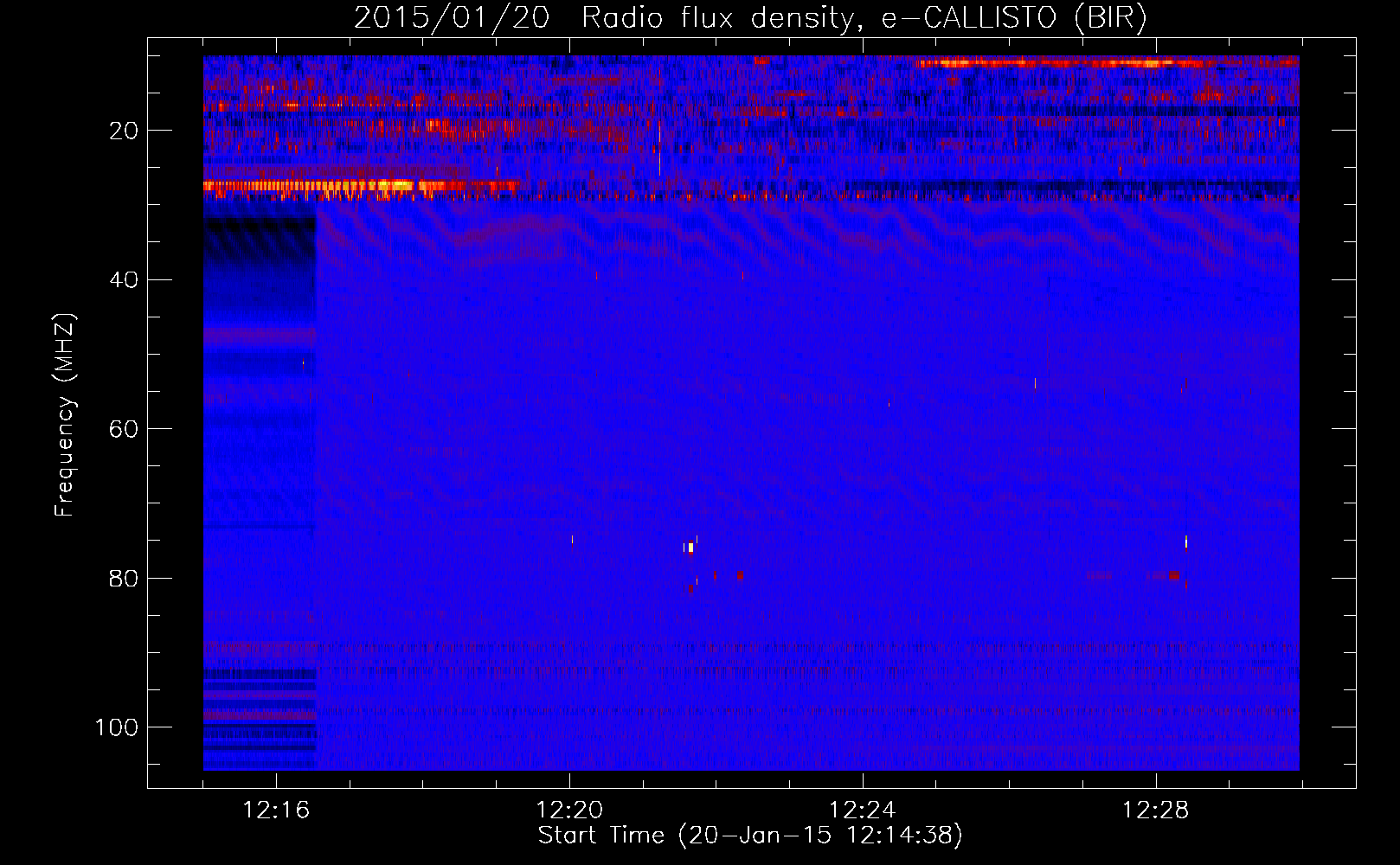Screen dimensions: 1400x865
Task: Click the '60' frequency tick label
Action: coord(124,430)
